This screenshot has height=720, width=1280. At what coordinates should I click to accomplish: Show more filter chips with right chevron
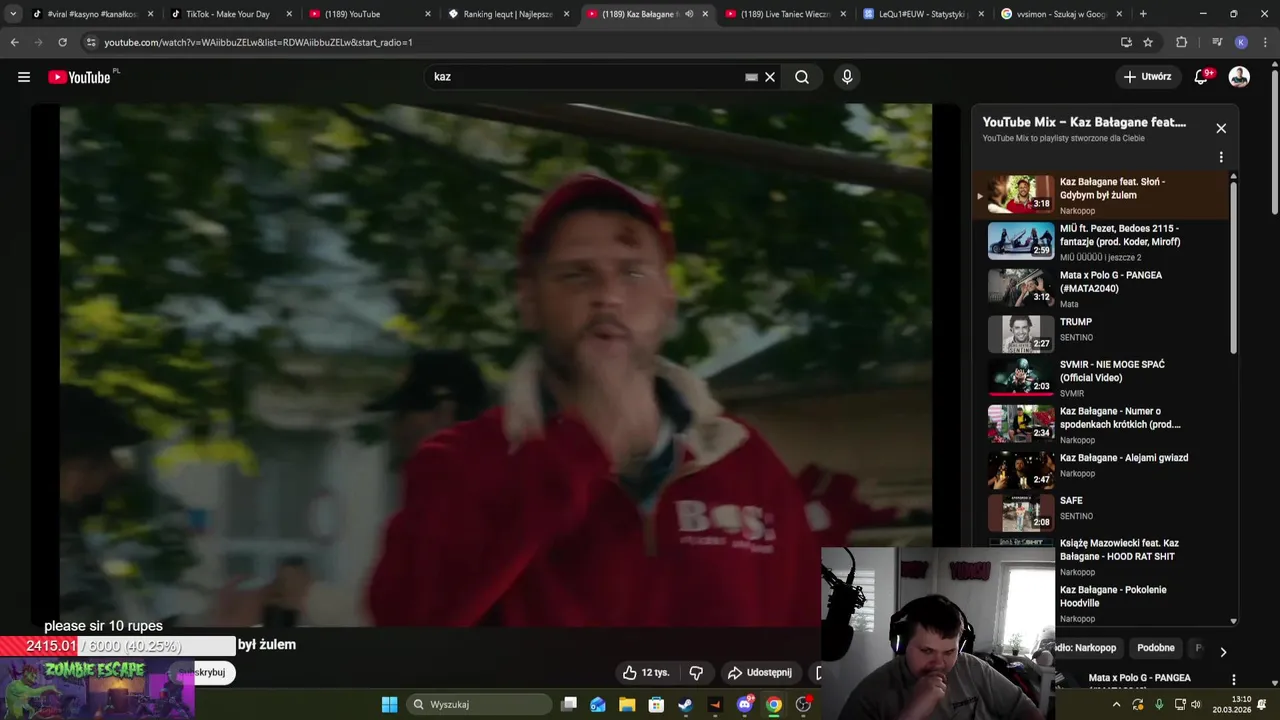pos(1222,652)
